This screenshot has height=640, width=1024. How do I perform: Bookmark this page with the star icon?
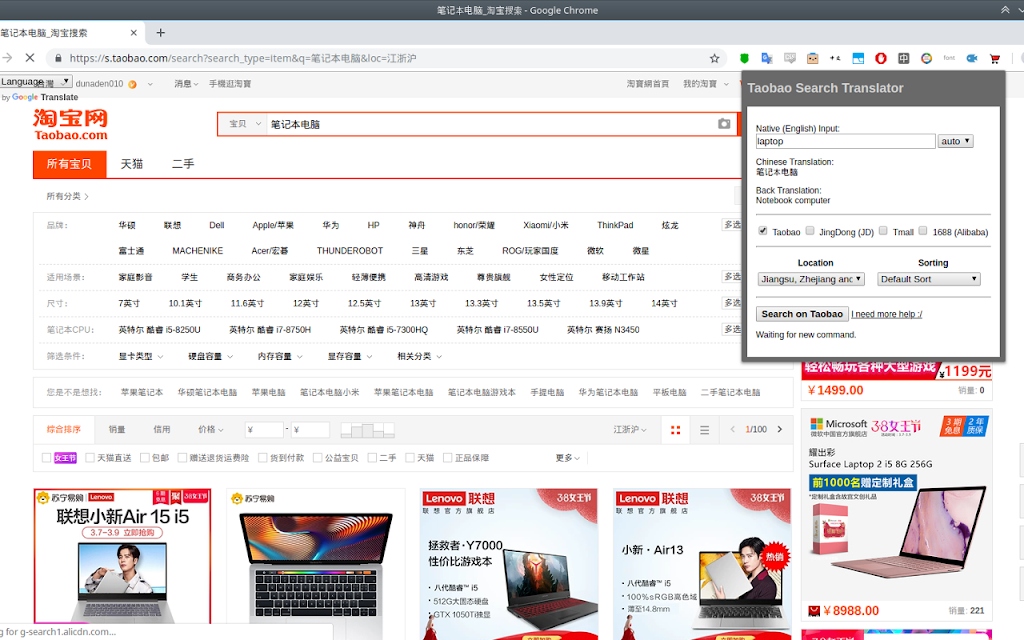tap(714, 58)
